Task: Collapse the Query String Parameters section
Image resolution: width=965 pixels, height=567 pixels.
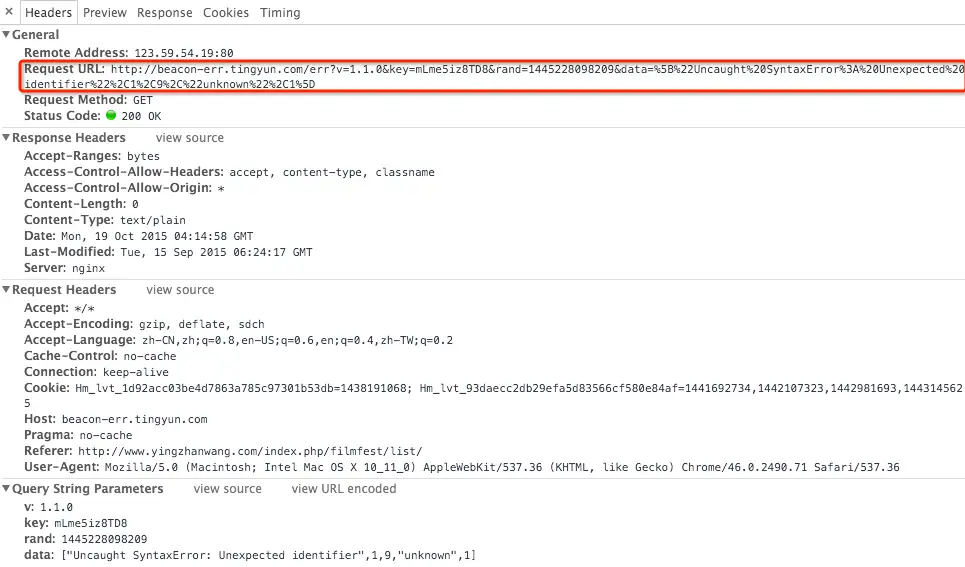Action: click(x=6, y=489)
